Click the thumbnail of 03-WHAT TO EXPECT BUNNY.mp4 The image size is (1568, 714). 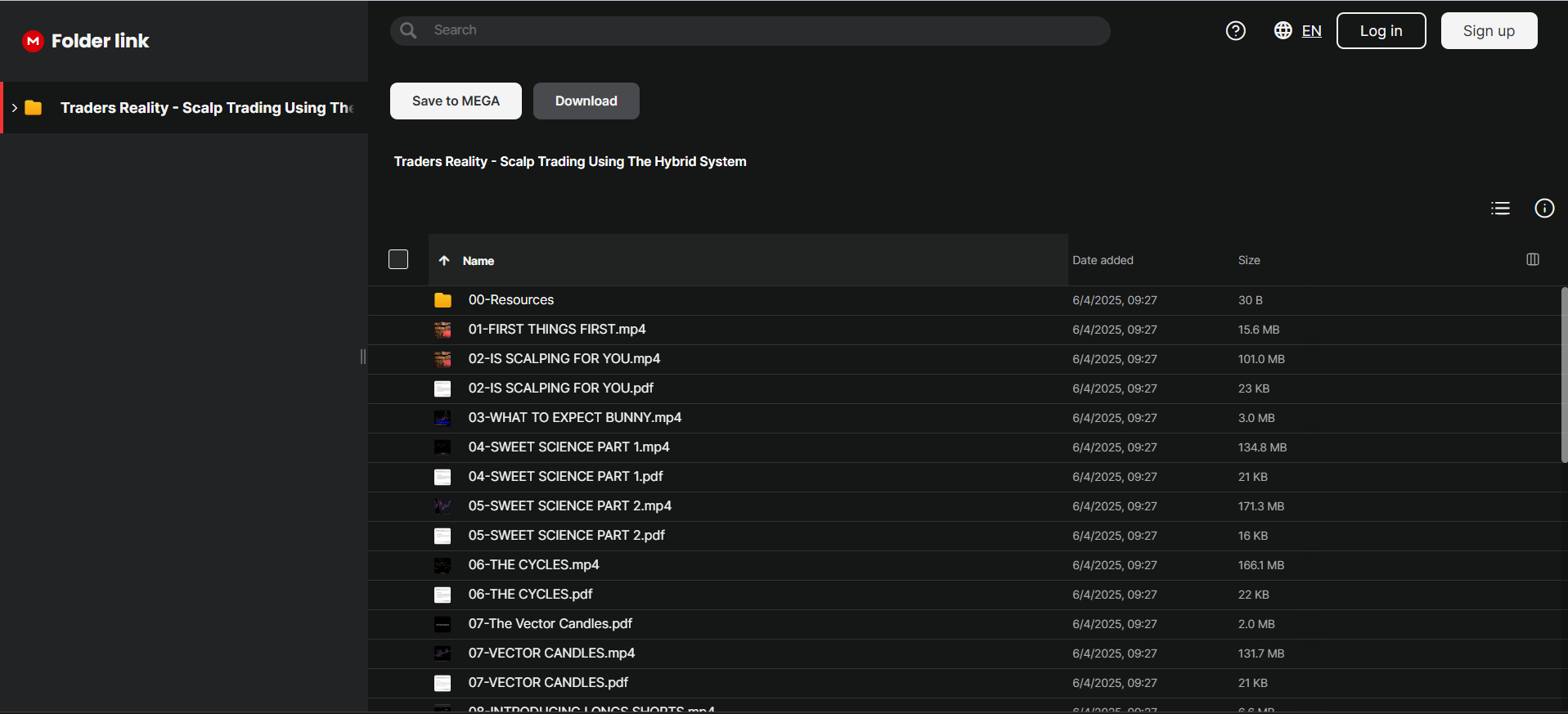(x=443, y=418)
